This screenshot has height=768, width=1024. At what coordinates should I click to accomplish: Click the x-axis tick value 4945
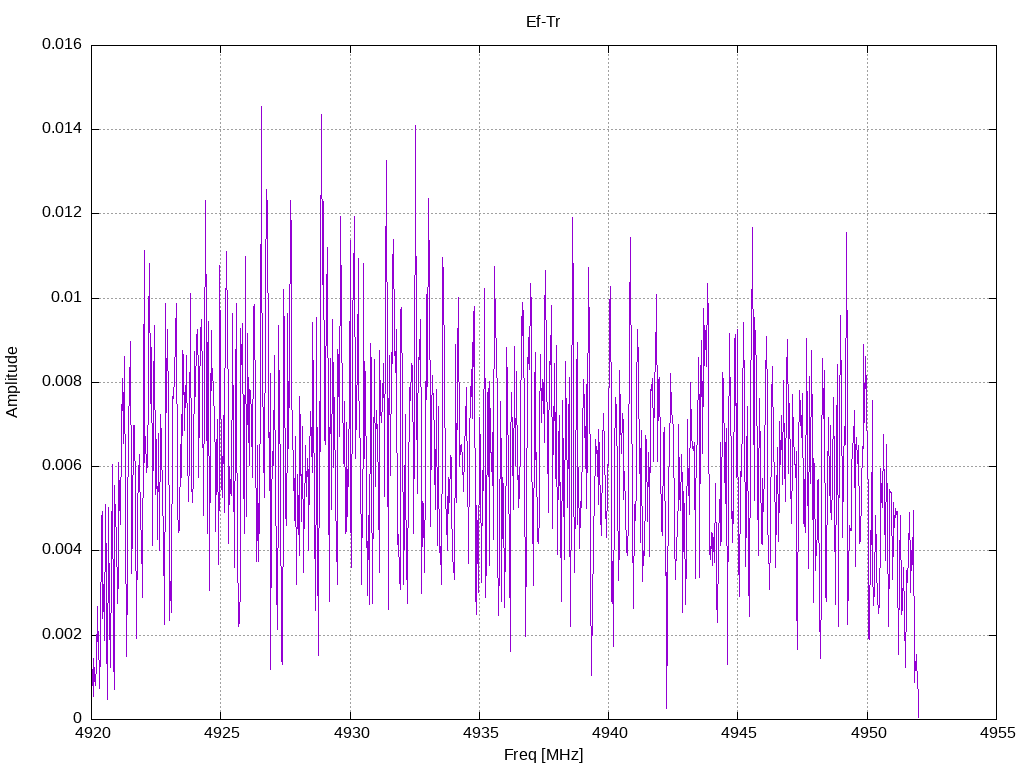[739, 733]
